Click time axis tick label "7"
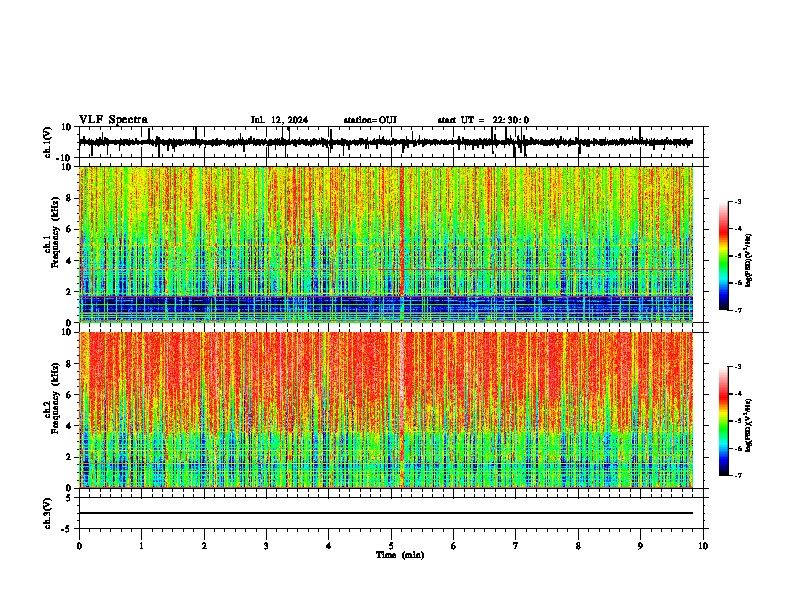This screenshot has height=612, width=792. coord(516,546)
